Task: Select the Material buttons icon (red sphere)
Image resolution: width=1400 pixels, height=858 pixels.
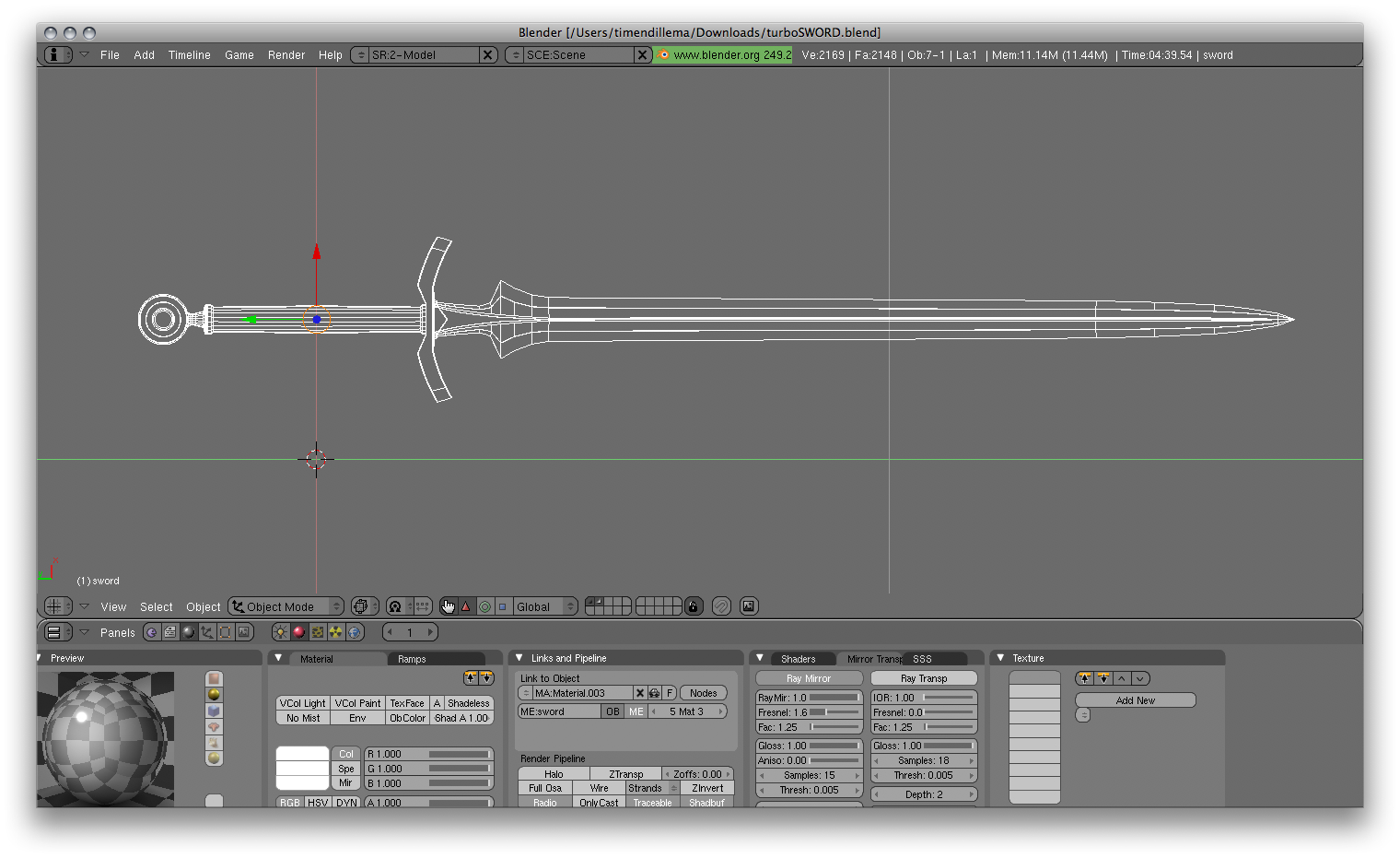Action: (298, 632)
